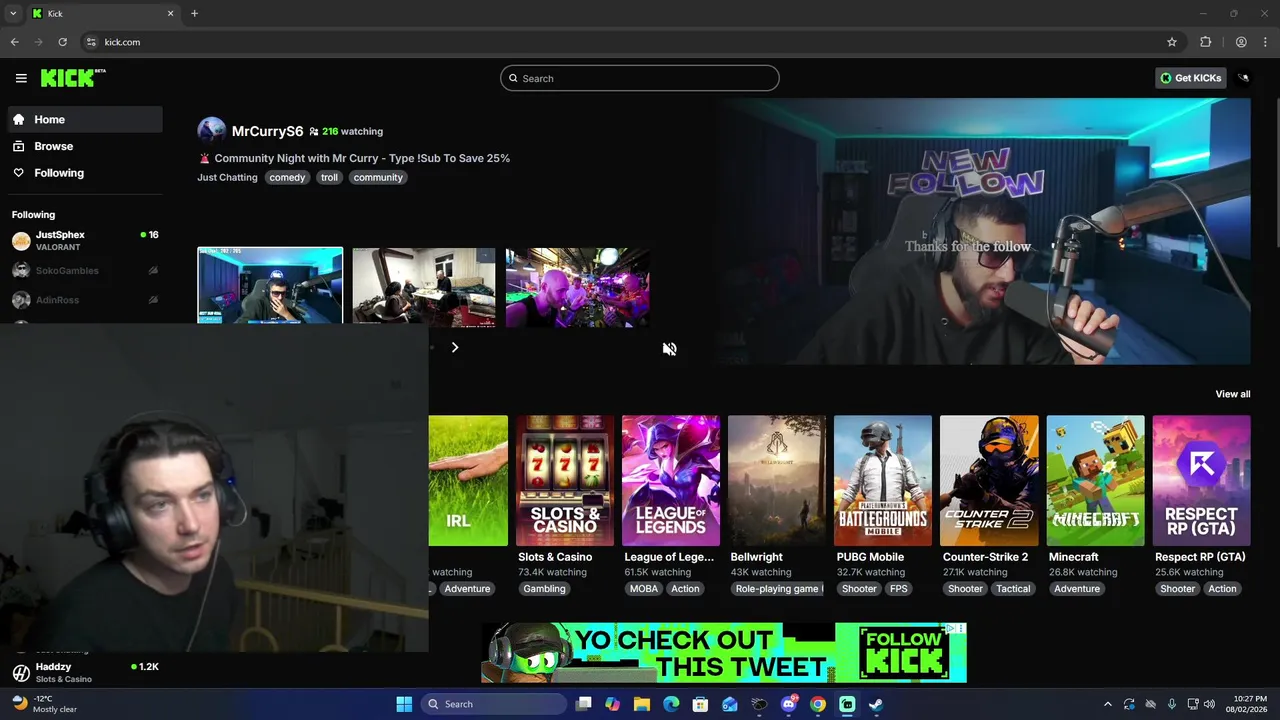The width and height of the screenshot is (1280, 720).
Task: Open the tab search dropdown
Action: [x=12, y=13]
